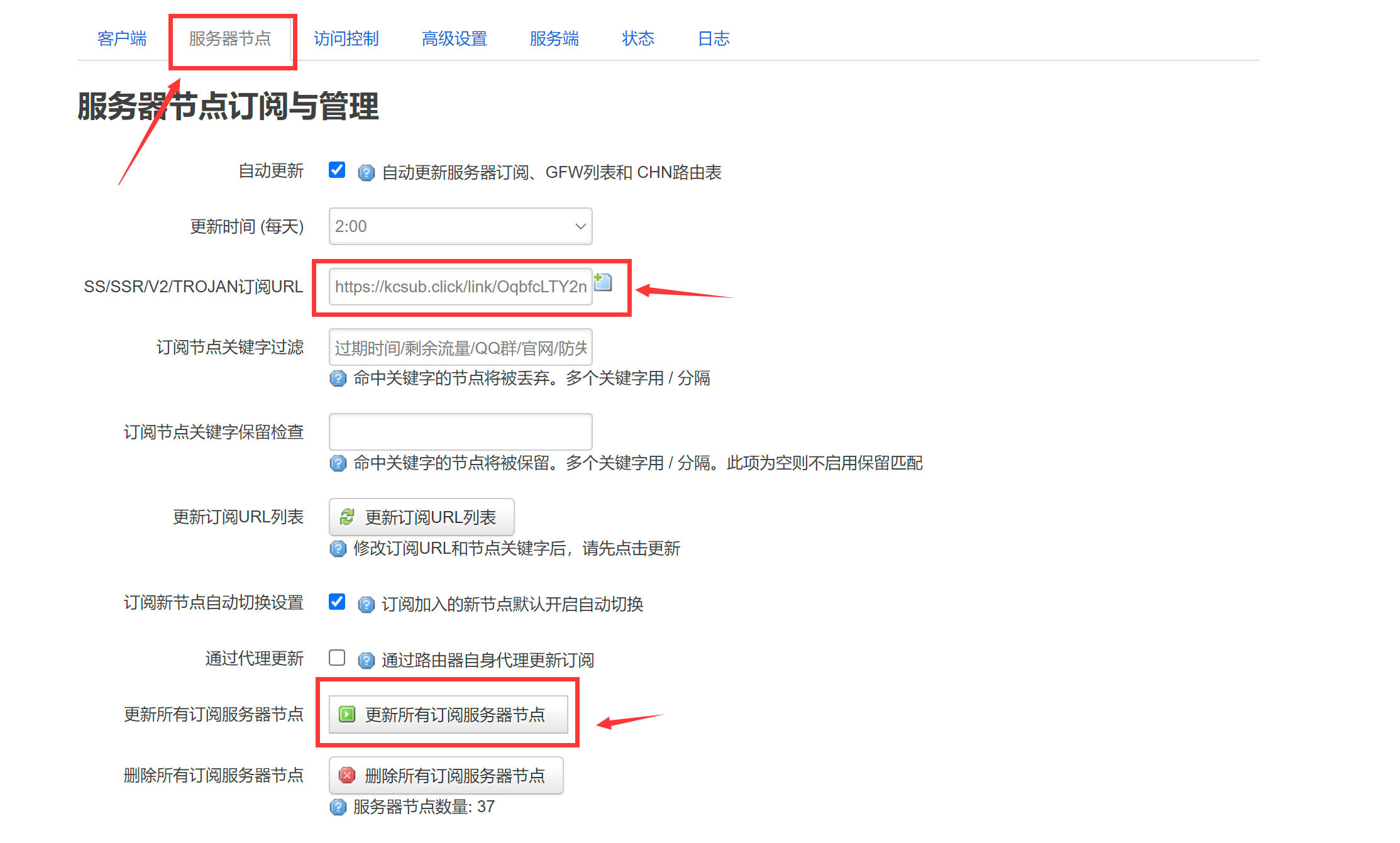The width and height of the screenshot is (1400, 843).
Task: Open the 访问控制 tab
Action: pos(346,39)
